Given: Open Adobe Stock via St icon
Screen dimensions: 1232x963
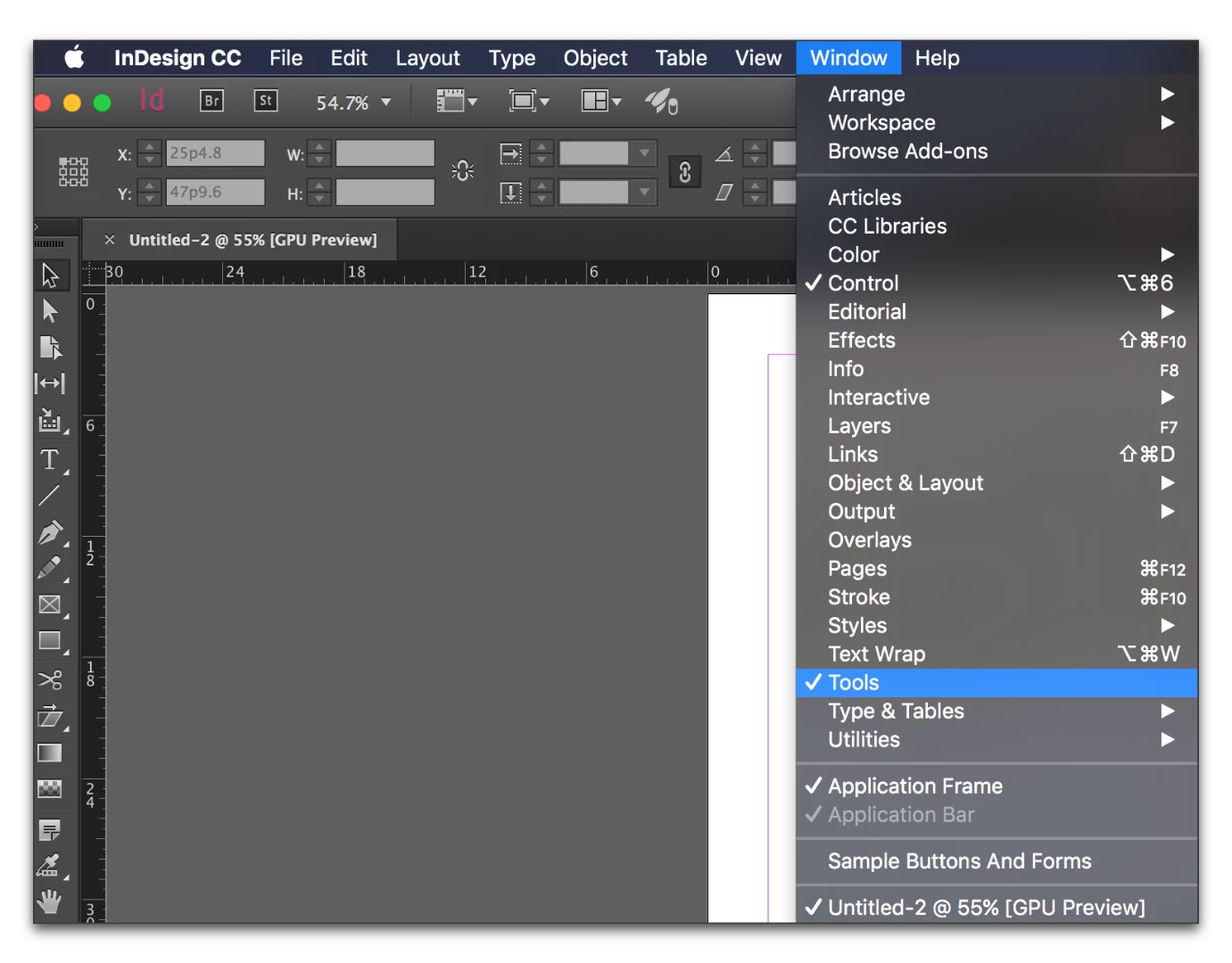Looking at the screenshot, I should [x=266, y=101].
